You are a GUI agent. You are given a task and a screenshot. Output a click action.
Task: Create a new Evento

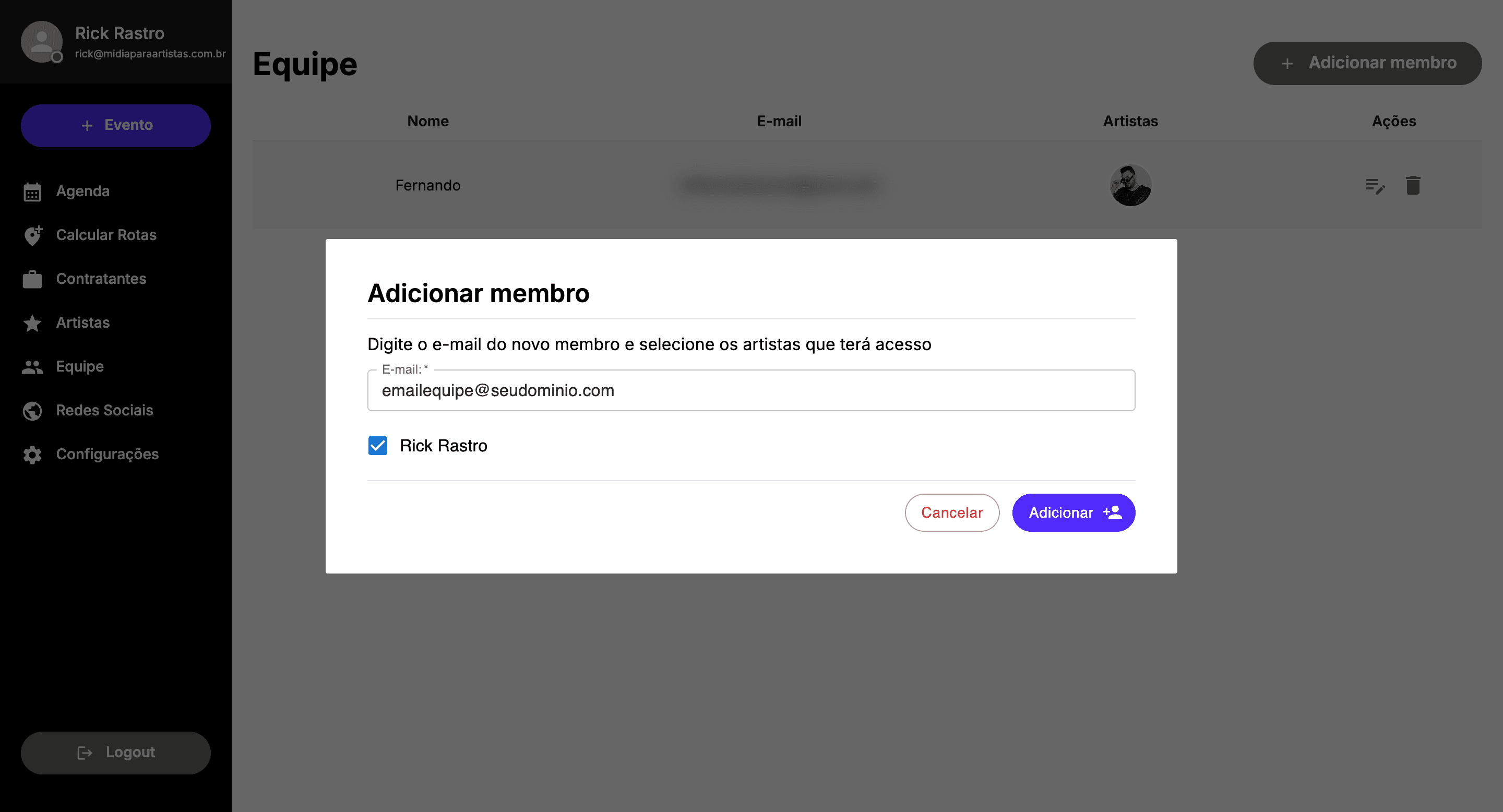(x=115, y=125)
